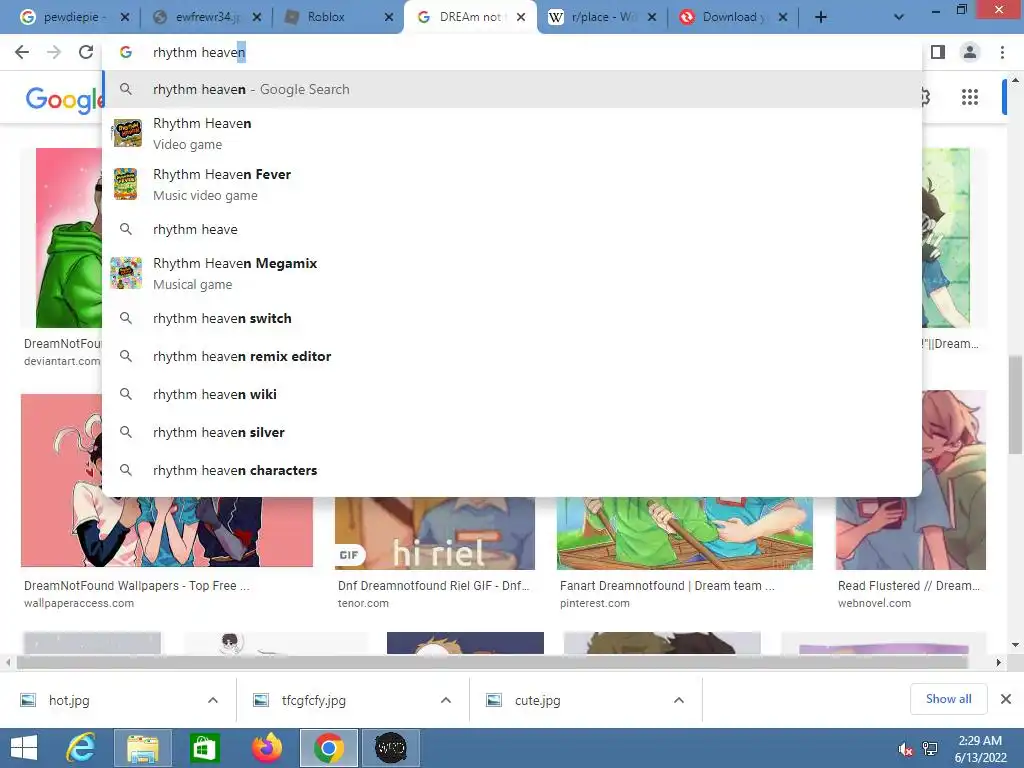Click 'DreamNotFound Wallpapers - Top Free' title
1024x768 pixels.
click(x=136, y=586)
